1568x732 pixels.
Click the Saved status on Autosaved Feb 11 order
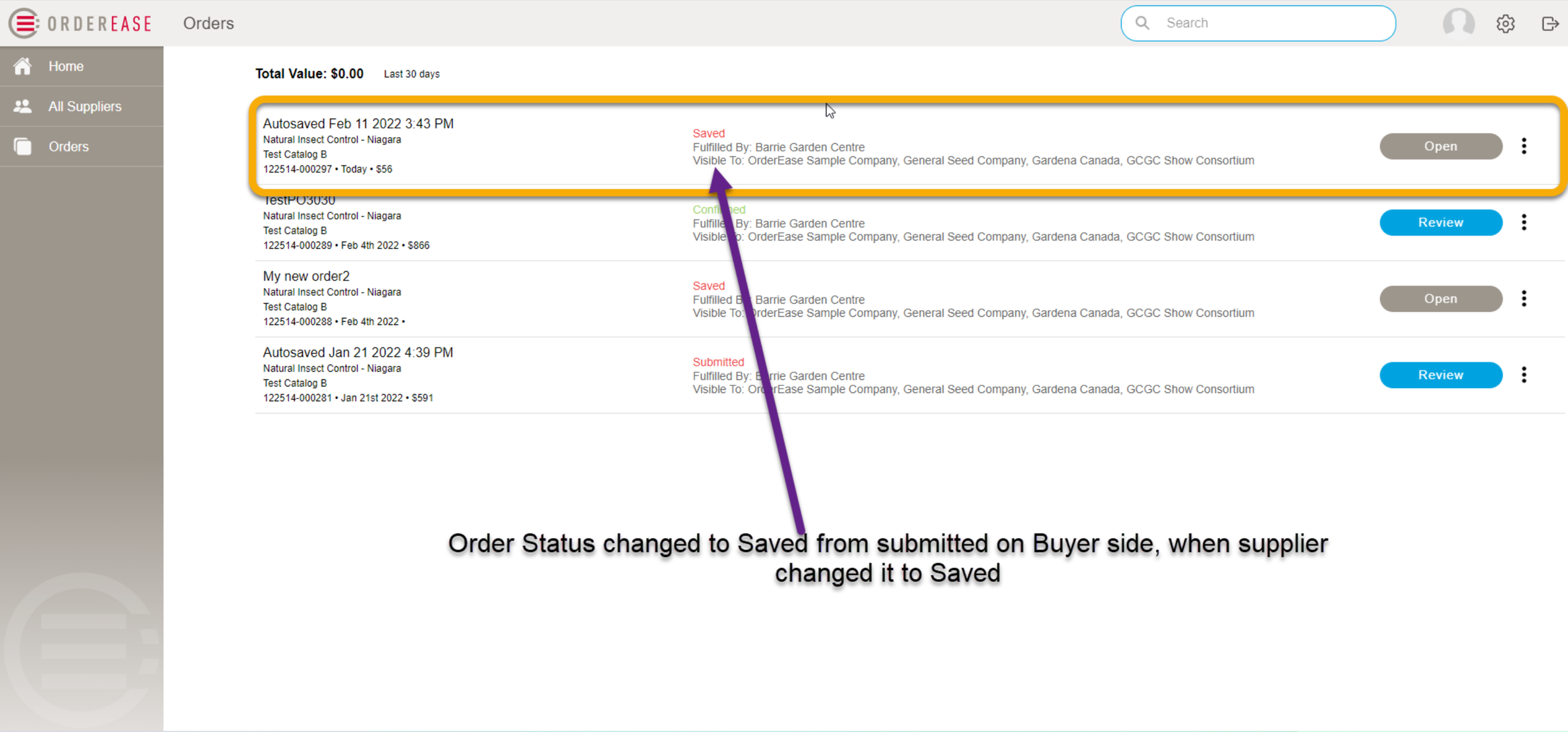tap(708, 133)
